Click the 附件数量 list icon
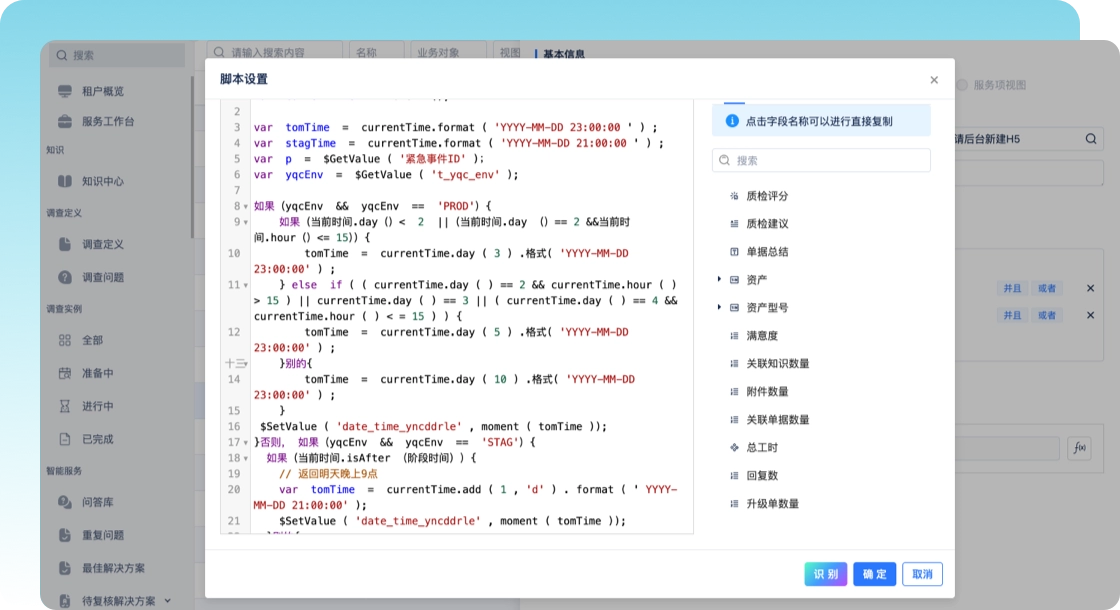Viewport: 1120px width, 610px height. coord(734,391)
